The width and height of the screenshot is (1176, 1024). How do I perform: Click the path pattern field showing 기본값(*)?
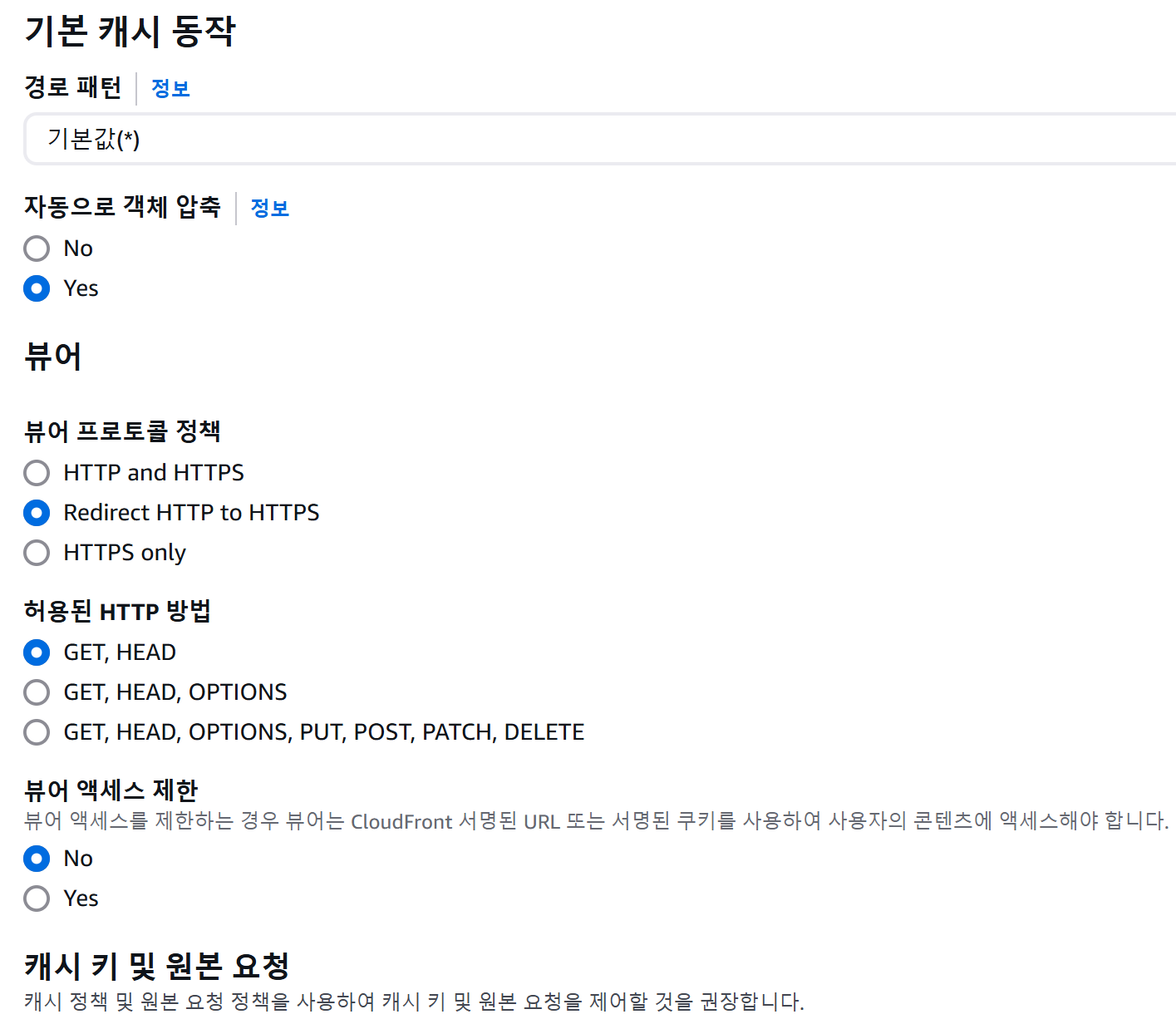coord(332,139)
